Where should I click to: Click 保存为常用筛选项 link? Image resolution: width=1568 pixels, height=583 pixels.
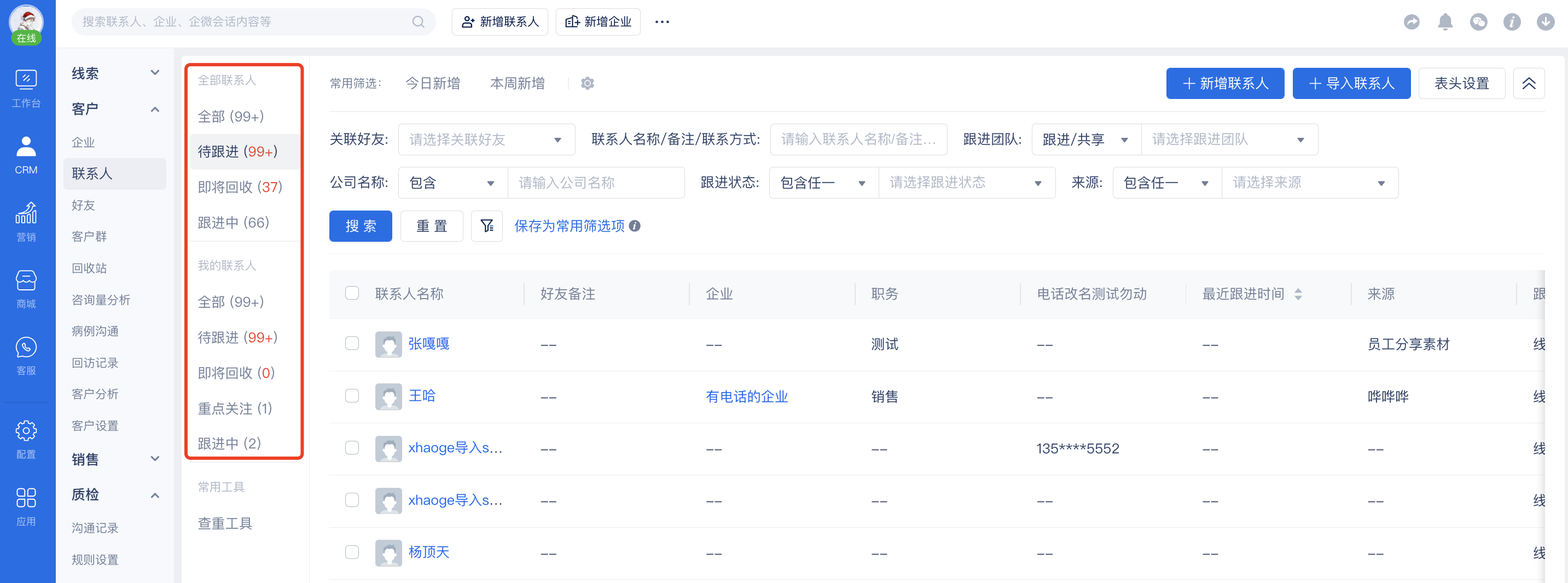point(569,226)
